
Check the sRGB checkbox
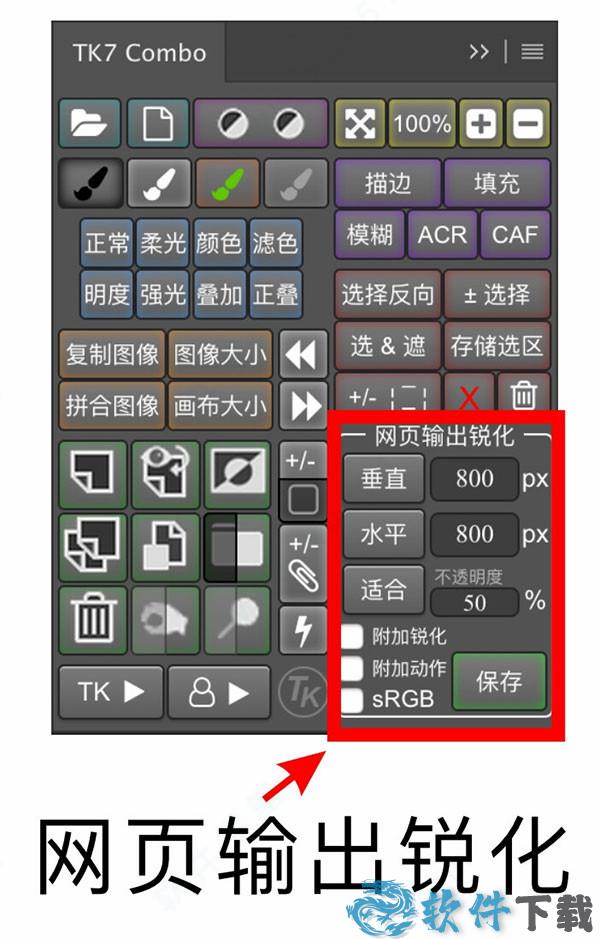click(352, 699)
